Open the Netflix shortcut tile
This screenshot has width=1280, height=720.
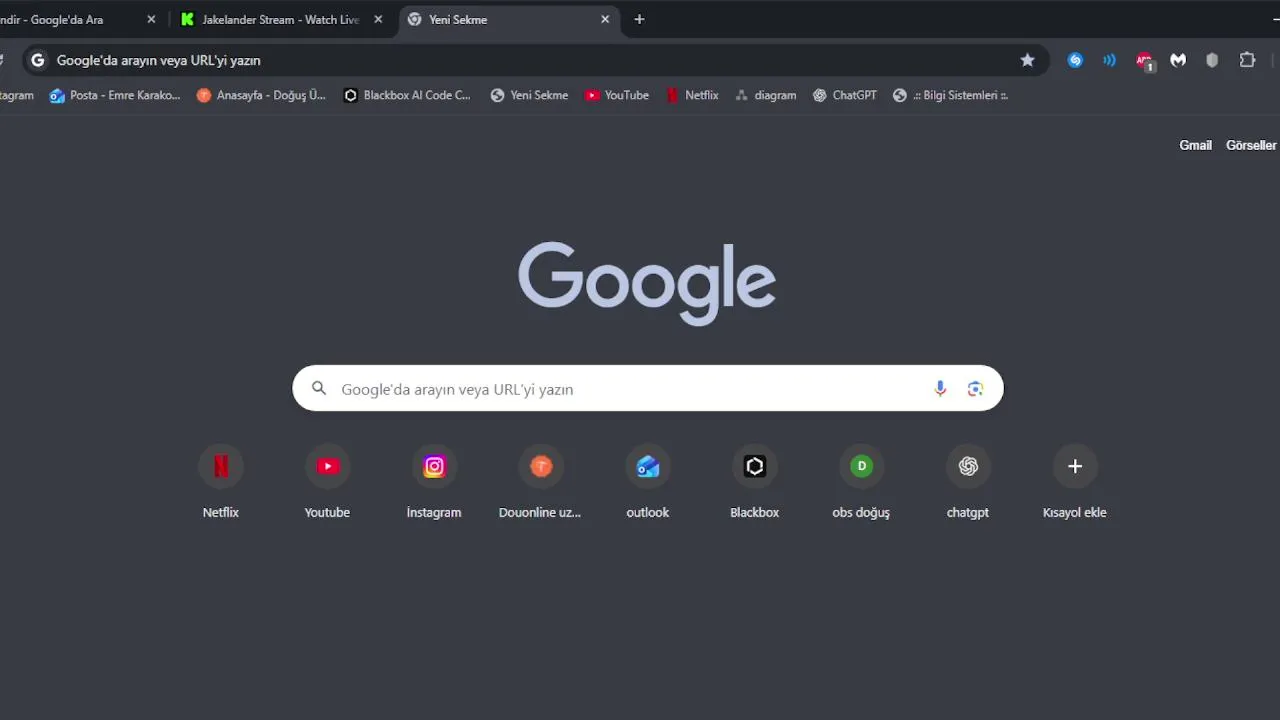click(x=221, y=483)
